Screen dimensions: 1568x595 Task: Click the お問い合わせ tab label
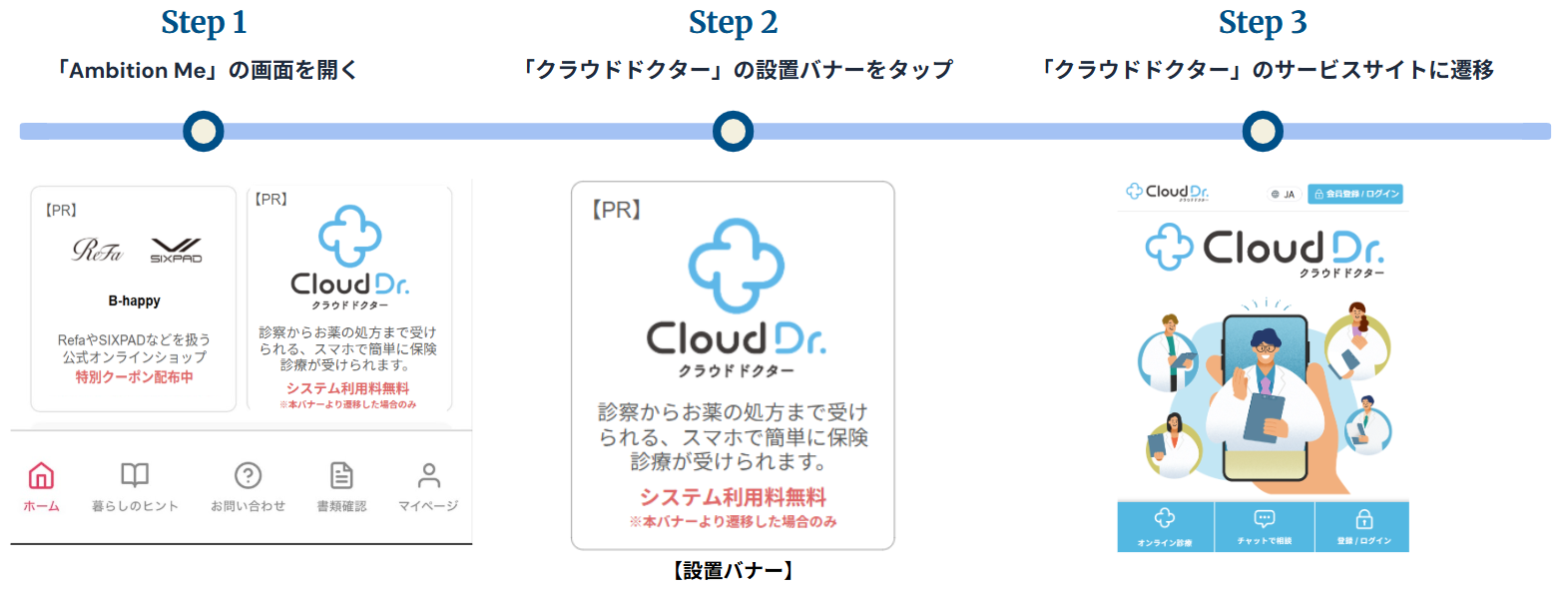248,506
